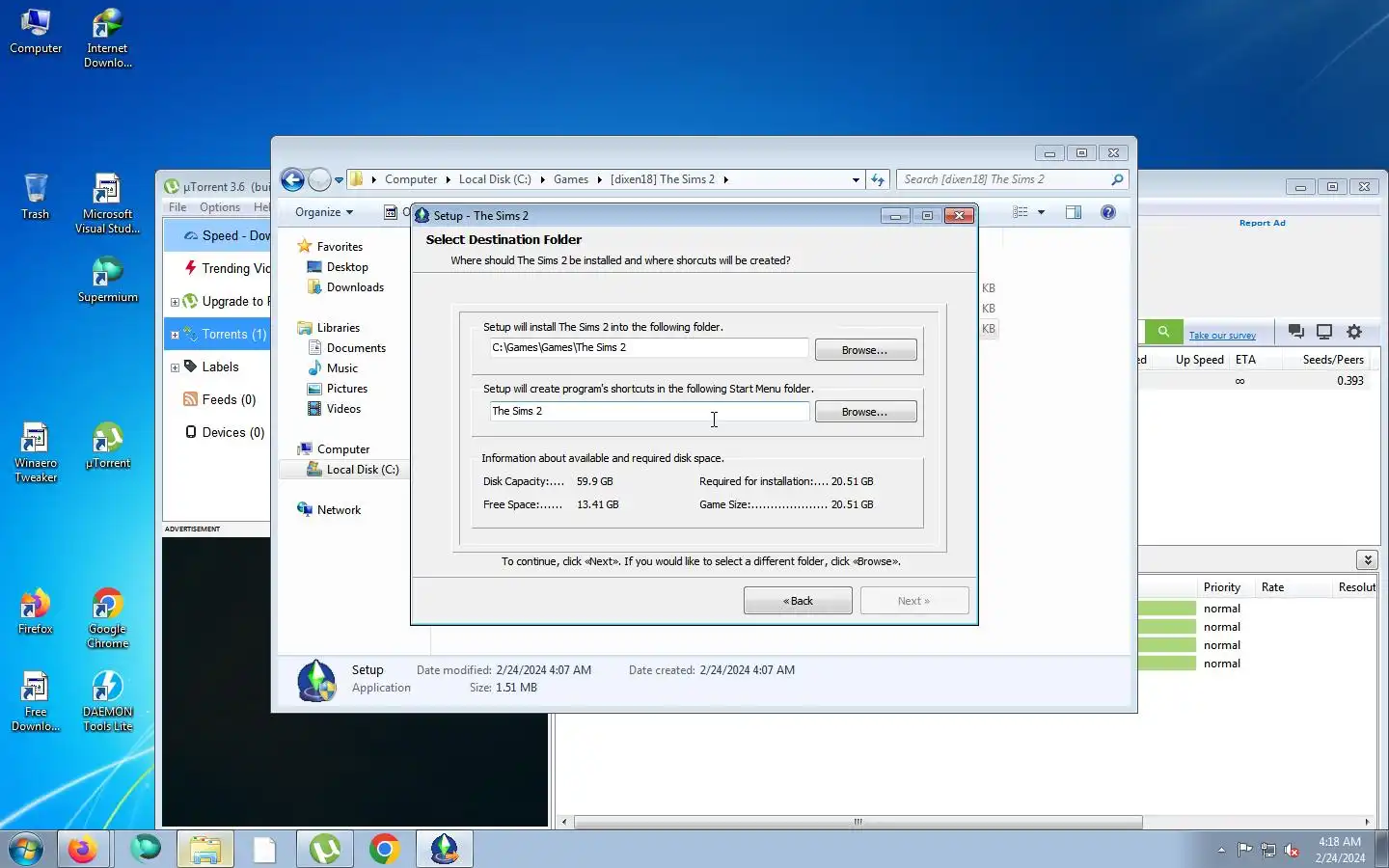Screen dimensions: 1389x868
Task: Click the µTorrent remote monitor icon
Action: coord(1324,332)
